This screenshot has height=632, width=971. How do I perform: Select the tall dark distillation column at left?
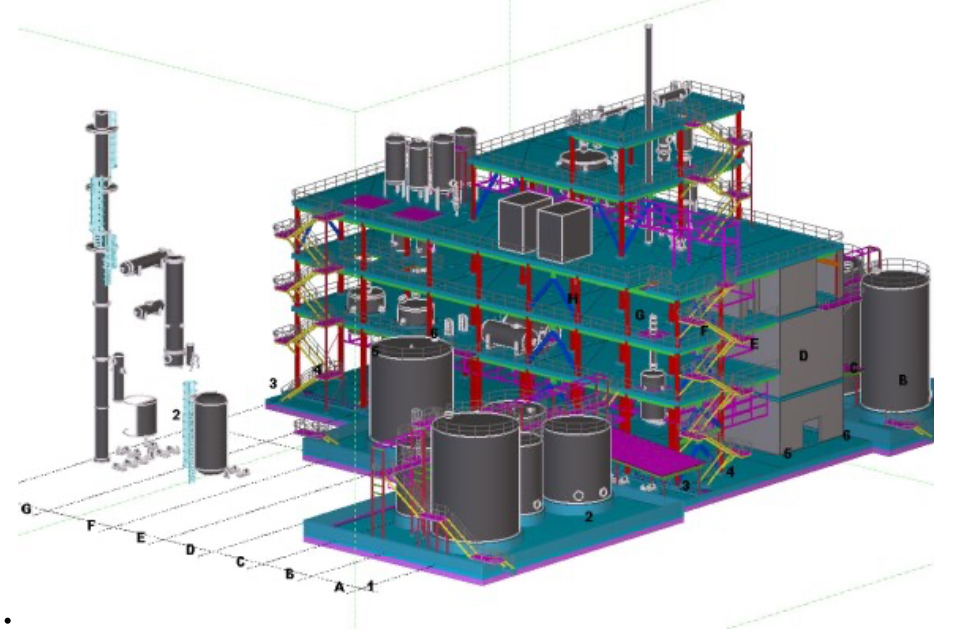tap(102, 286)
